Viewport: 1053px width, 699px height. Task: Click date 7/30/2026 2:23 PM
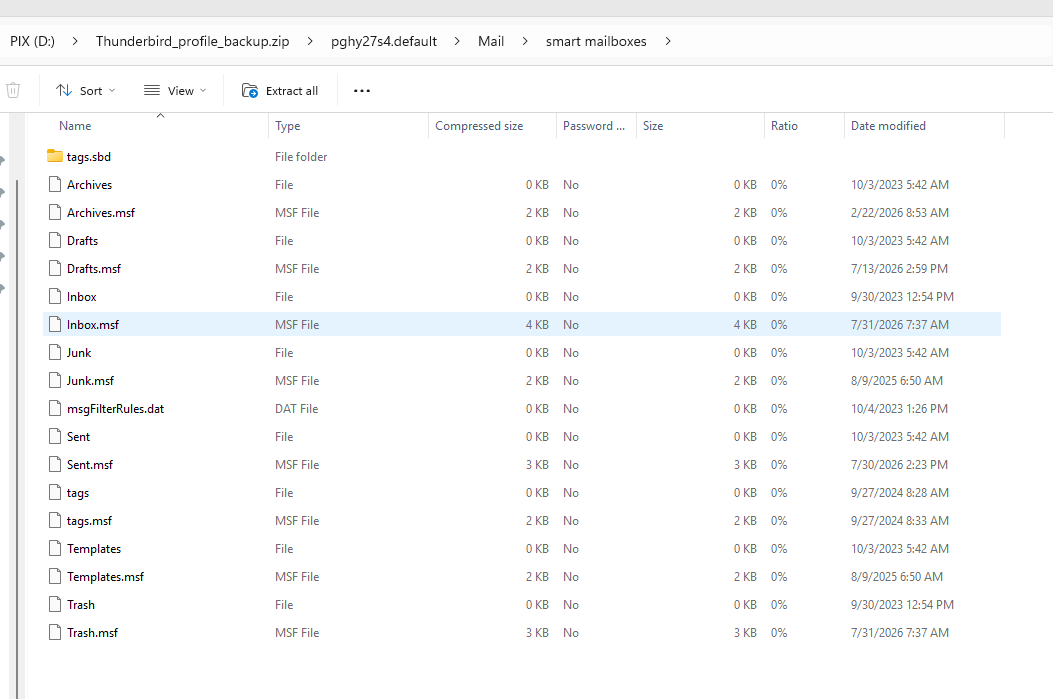pos(899,465)
